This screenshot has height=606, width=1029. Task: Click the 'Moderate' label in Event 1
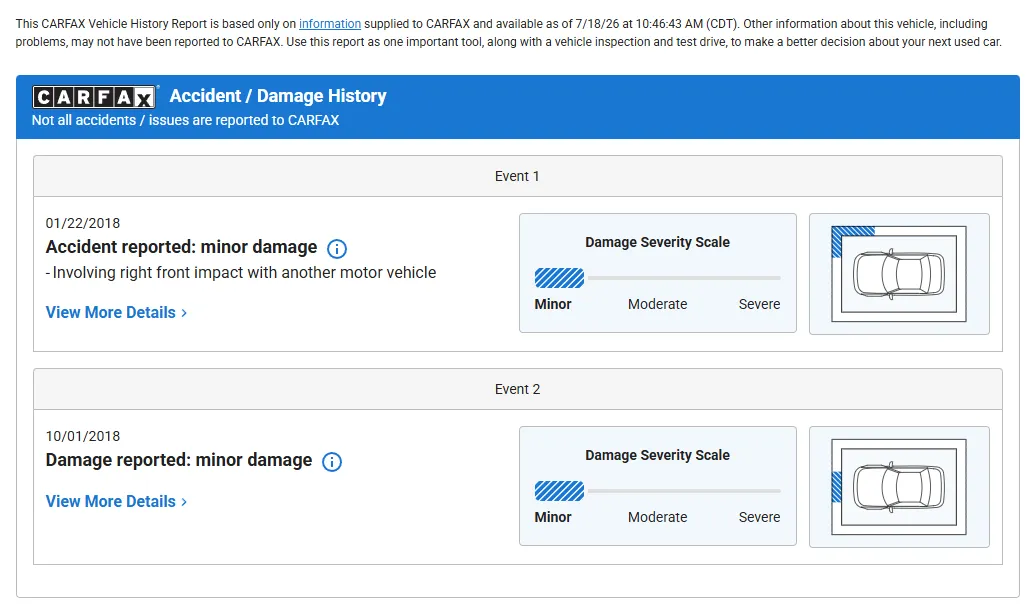pos(658,304)
